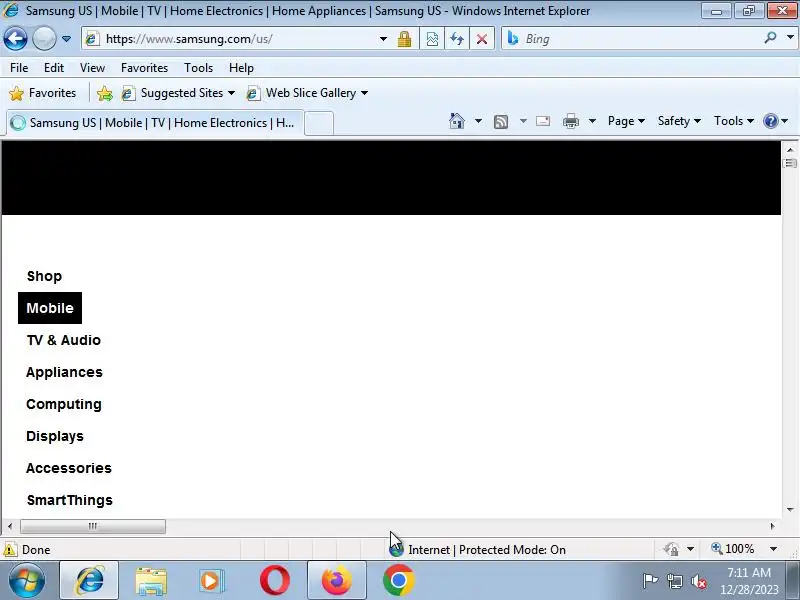The height and width of the screenshot is (600, 800).
Task: Click the red Stop loading icon
Action: [x=482, y=39]
